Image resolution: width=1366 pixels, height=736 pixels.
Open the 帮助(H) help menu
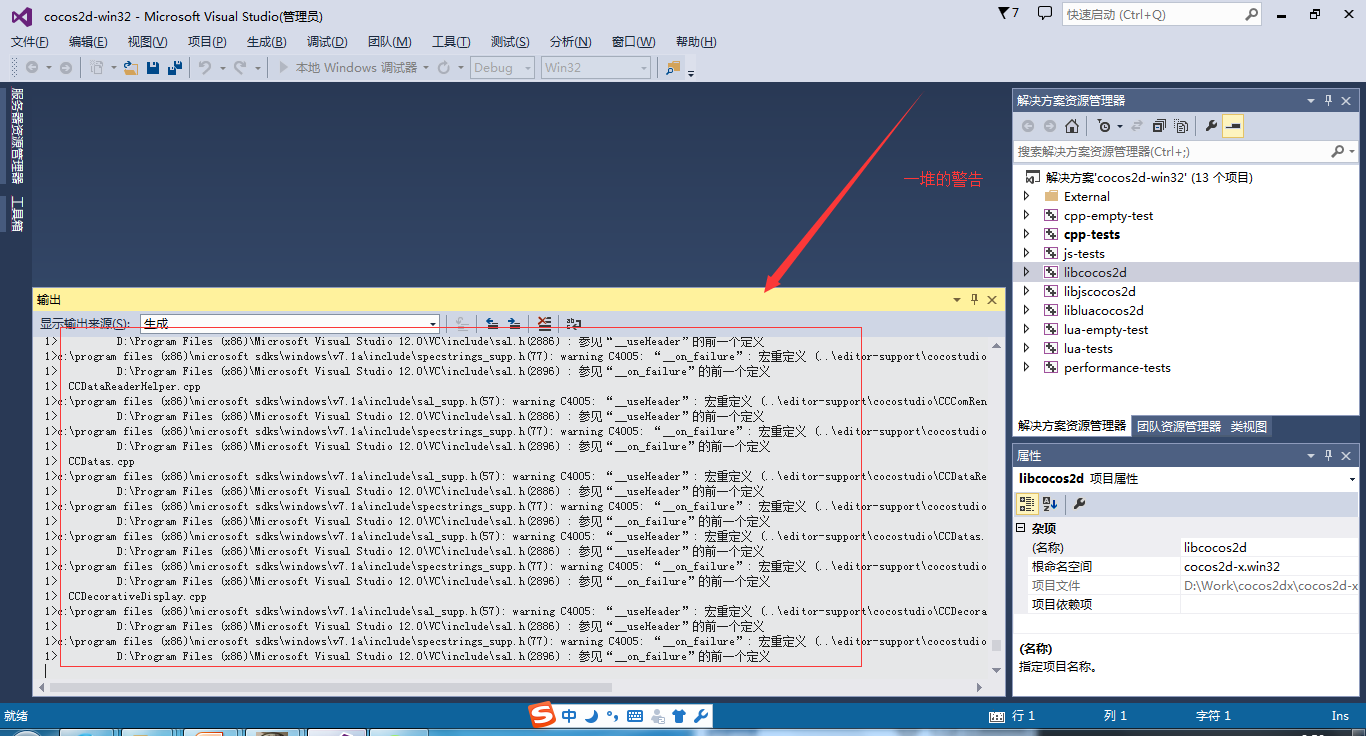pos(696,42)
